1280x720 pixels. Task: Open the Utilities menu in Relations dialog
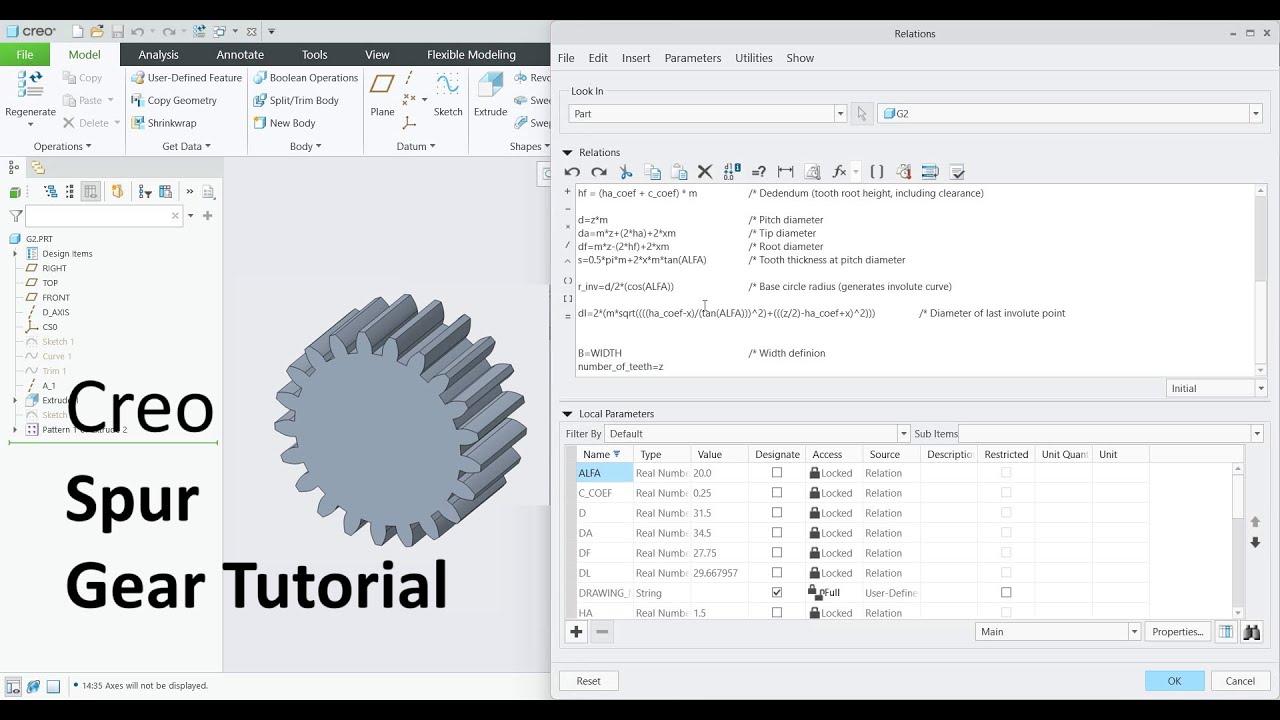(754, 58)
